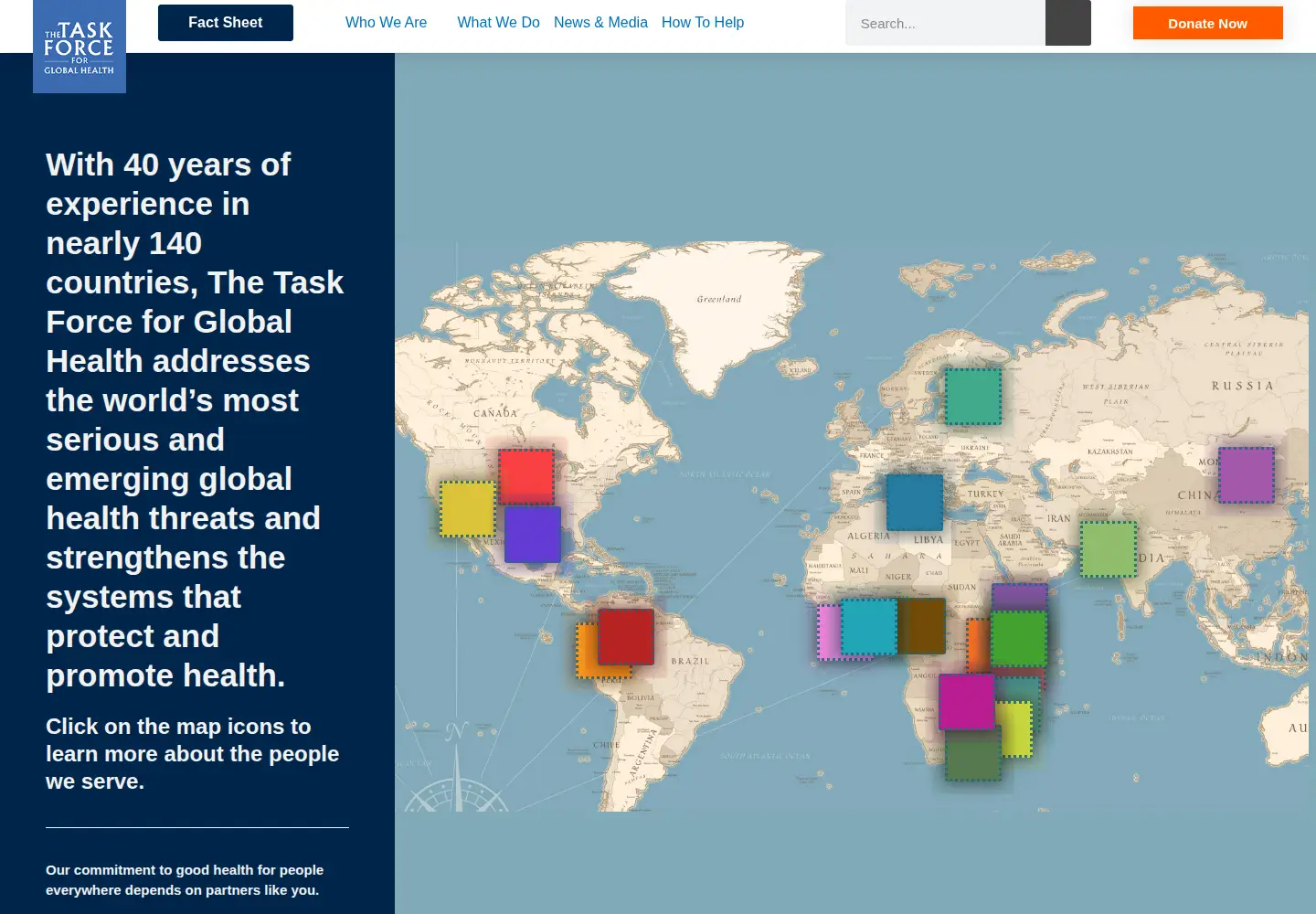Select the dark green map icon over South Africa
1316x914 pixels.
coord(973,756)
